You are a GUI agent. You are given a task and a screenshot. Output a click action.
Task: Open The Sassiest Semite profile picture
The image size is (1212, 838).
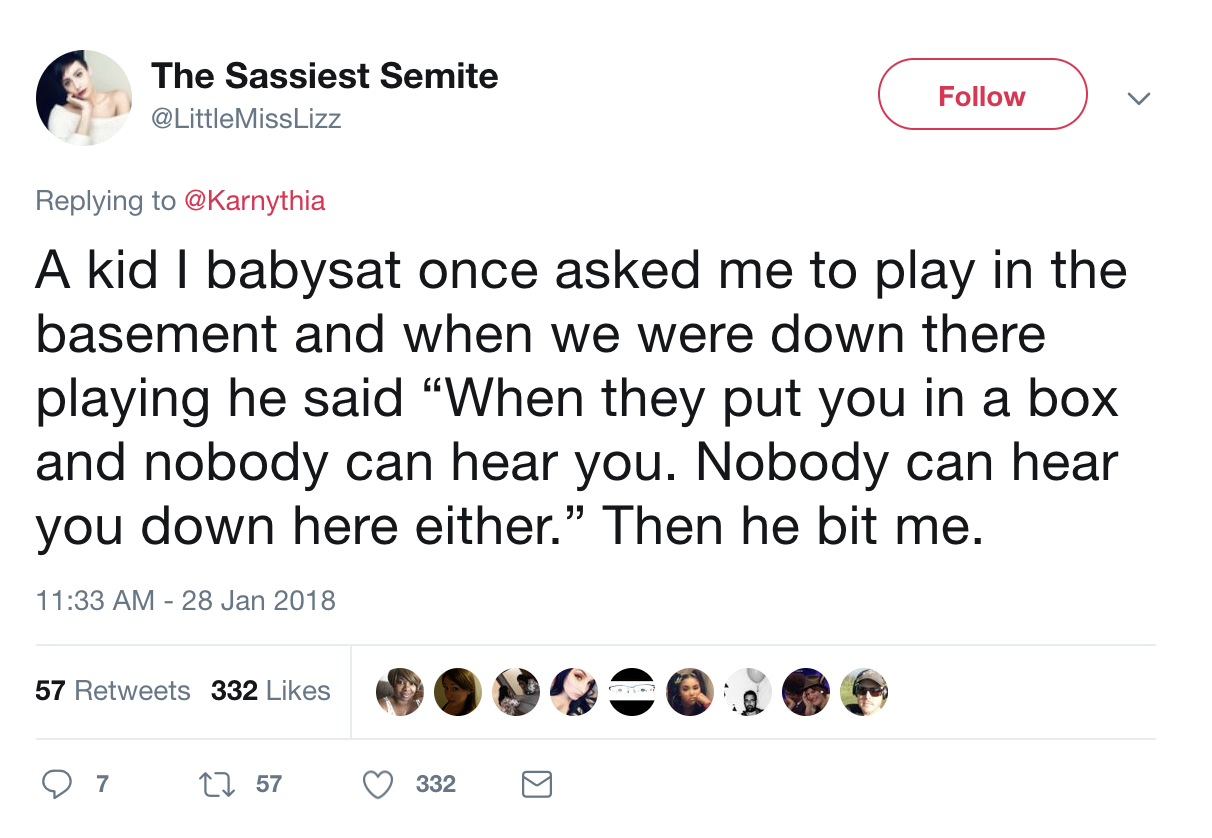coord(84,98)
